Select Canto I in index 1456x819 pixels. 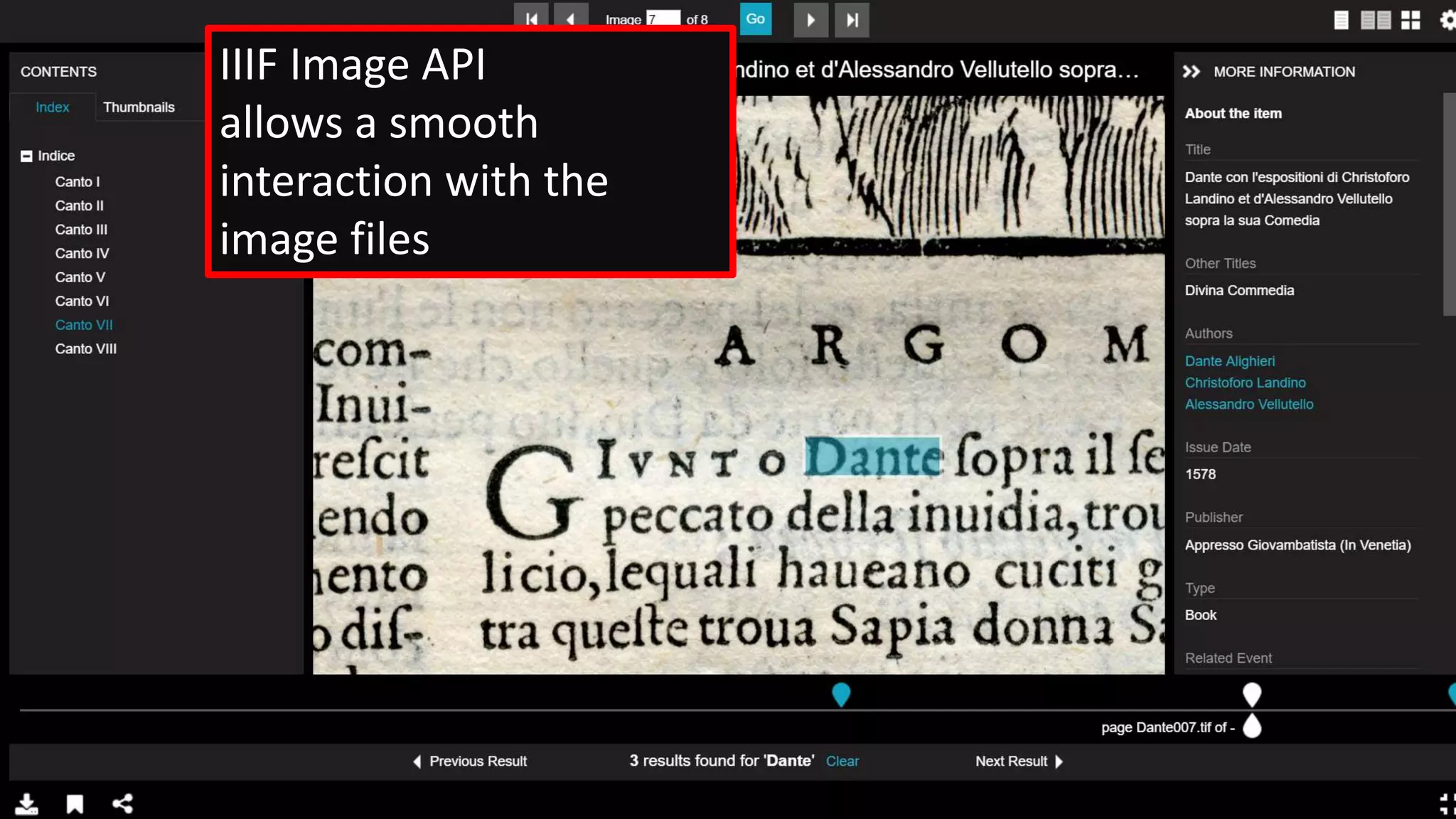click(77, 181)
